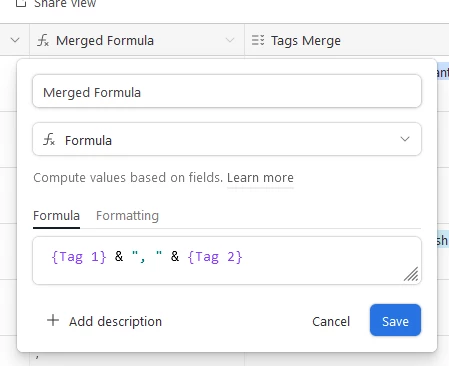Switch to the Formatting tab
This screenshot has height=366, width=449.
[127, 216]
